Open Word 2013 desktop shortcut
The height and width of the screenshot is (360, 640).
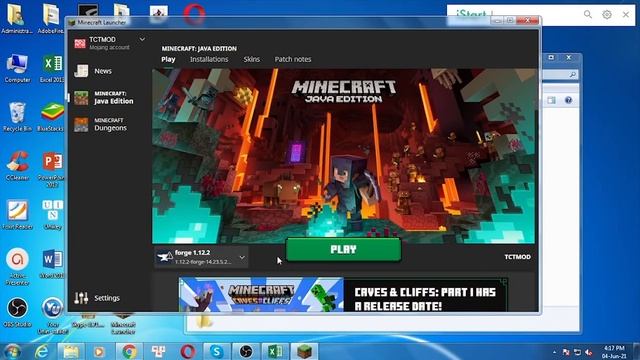tap(52, 264)
